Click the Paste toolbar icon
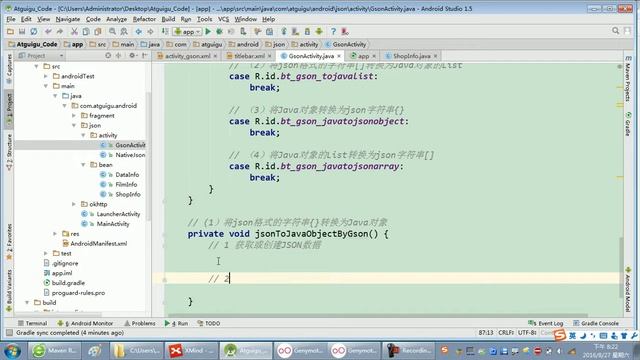The image size is (640, 360). coord(98,31)
